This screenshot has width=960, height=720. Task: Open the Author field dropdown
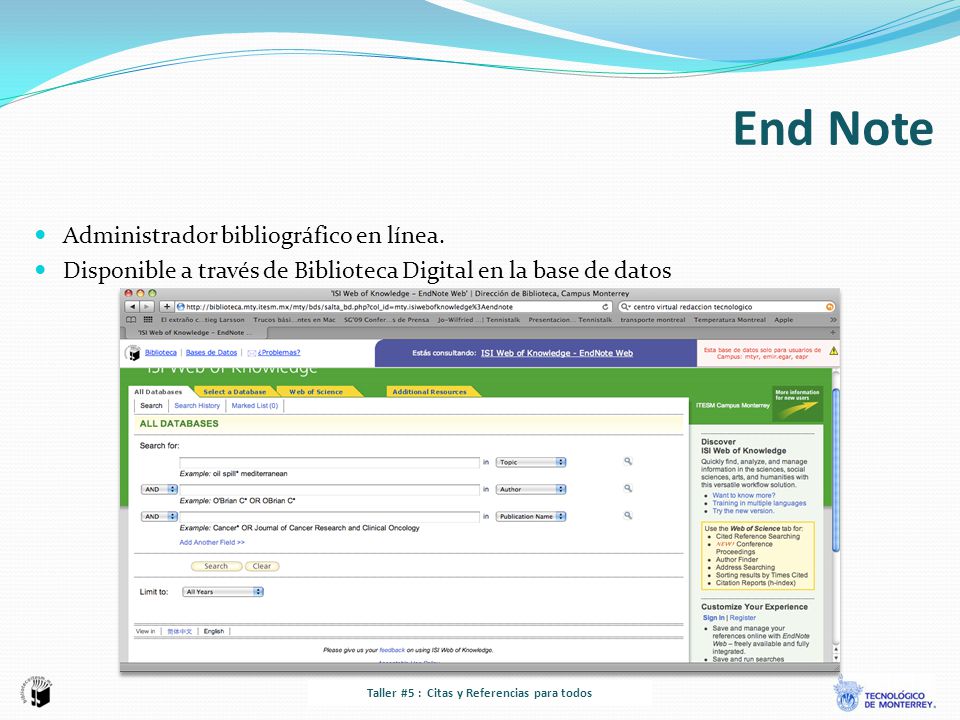click(x=531, y=489)
